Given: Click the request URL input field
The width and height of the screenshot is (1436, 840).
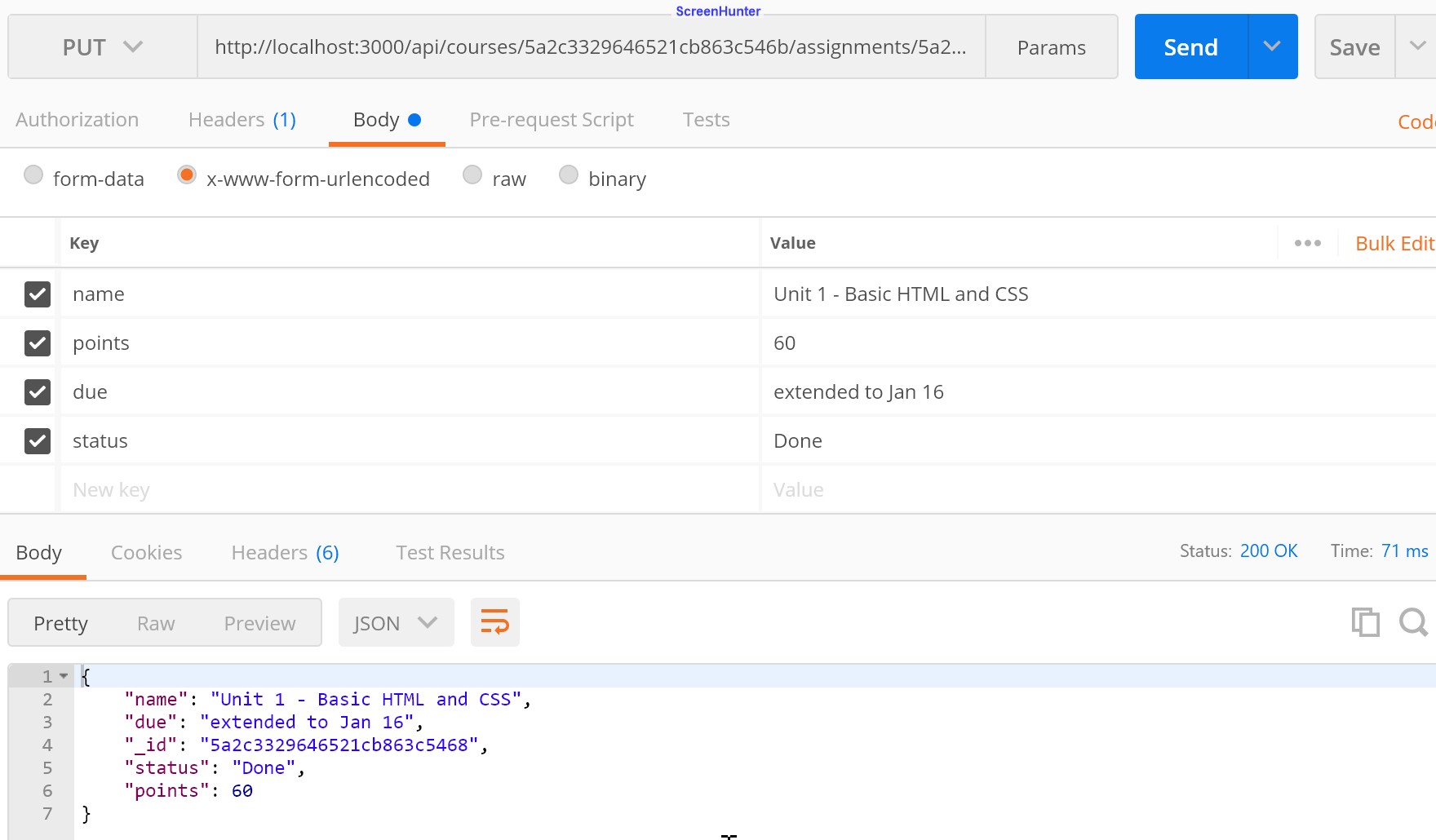Looking at the screenshot, I should click(591, 46).
